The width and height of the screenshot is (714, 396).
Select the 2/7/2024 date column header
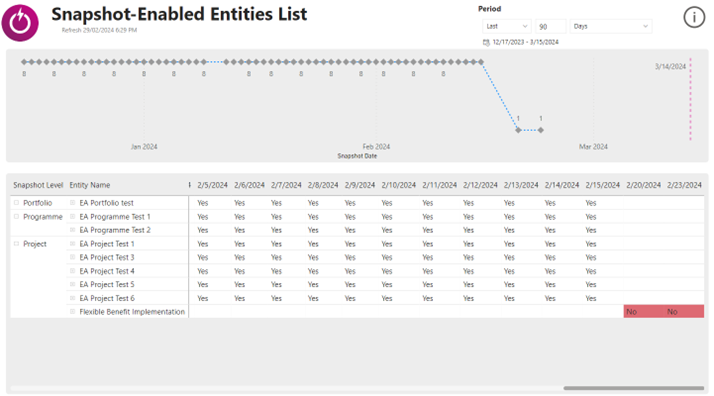click(286, 185)
